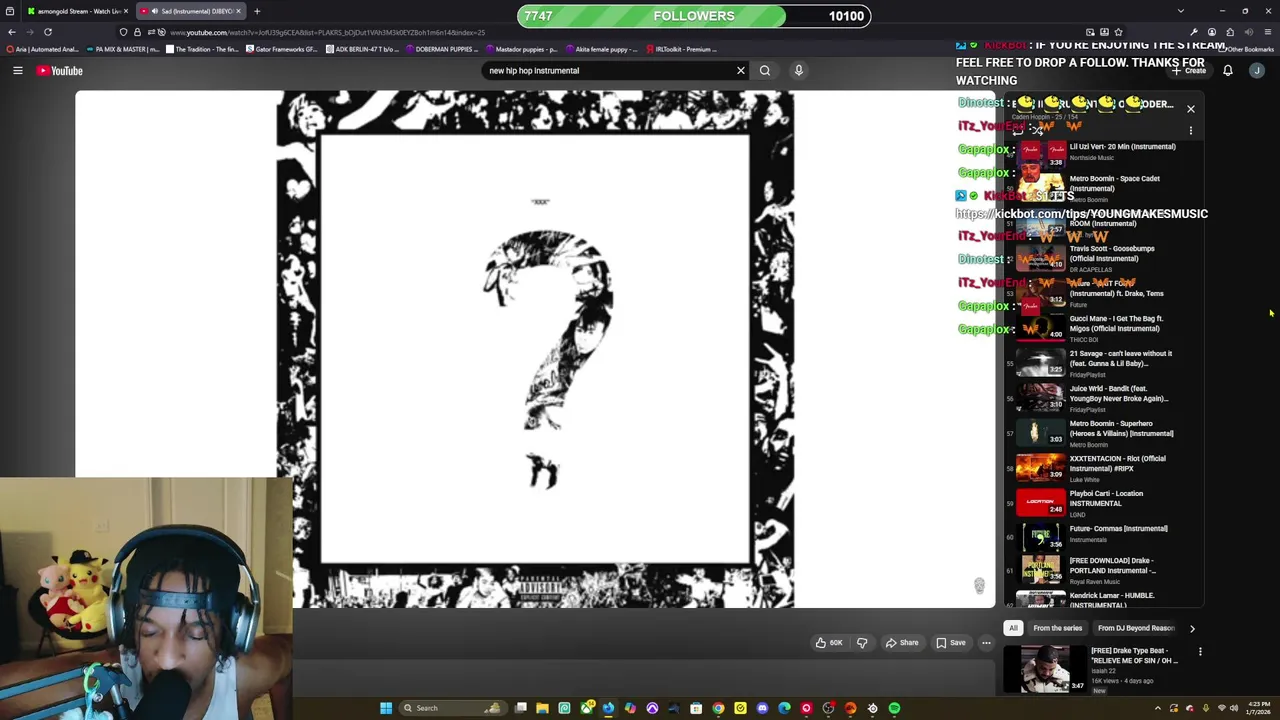Open the Create button in YouTube

tap(1191, 71)
